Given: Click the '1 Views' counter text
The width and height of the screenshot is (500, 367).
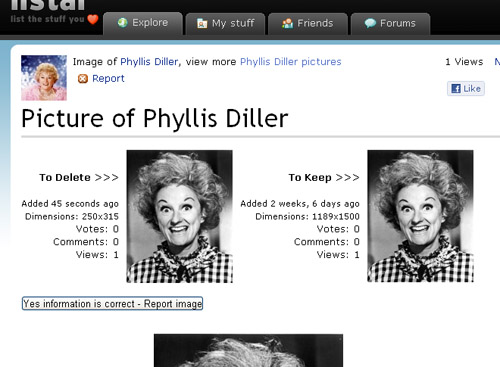Looking at the screenshot, I should [x=464, y=62].
